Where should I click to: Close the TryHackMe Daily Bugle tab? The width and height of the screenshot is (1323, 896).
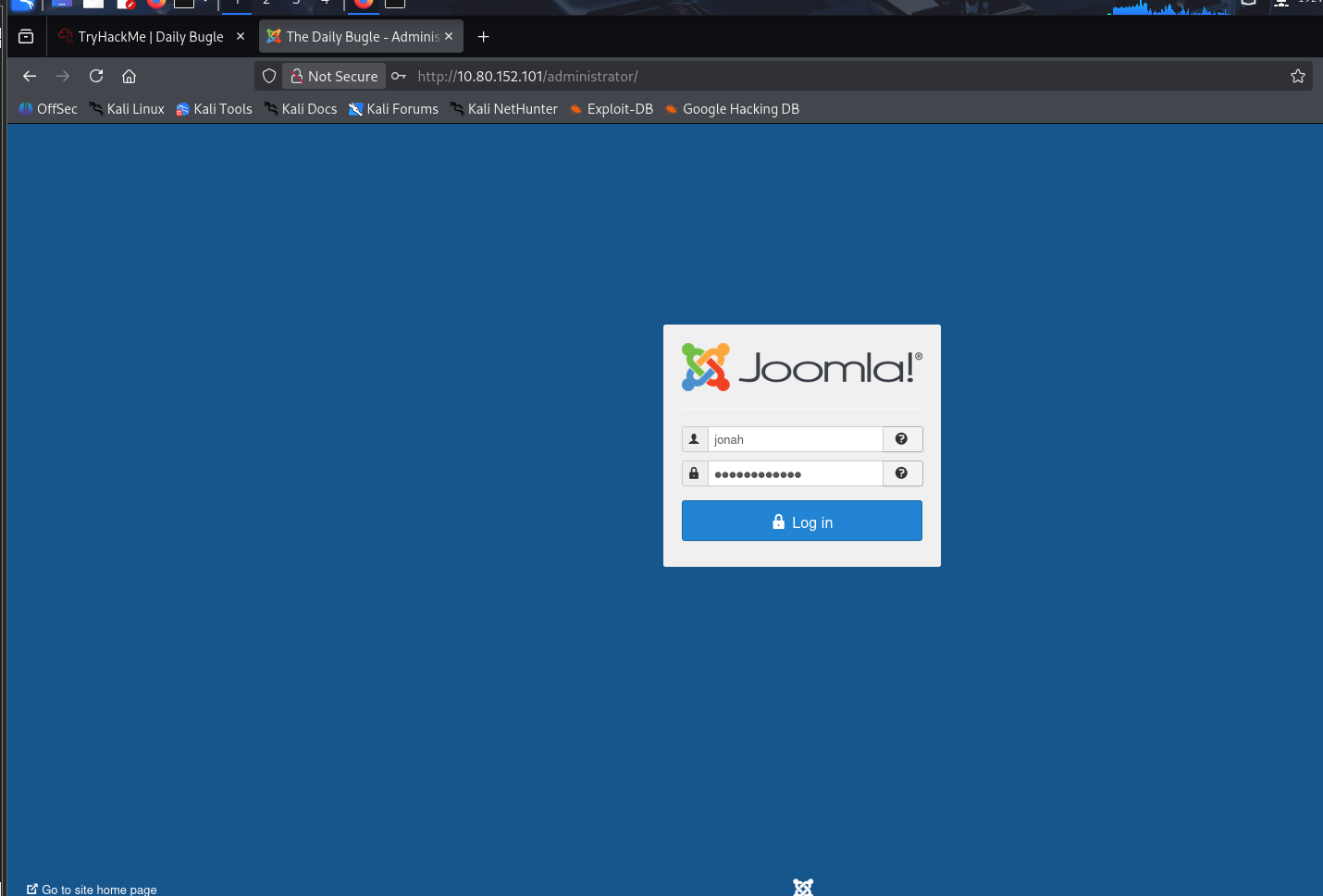(x=241, y=37)
